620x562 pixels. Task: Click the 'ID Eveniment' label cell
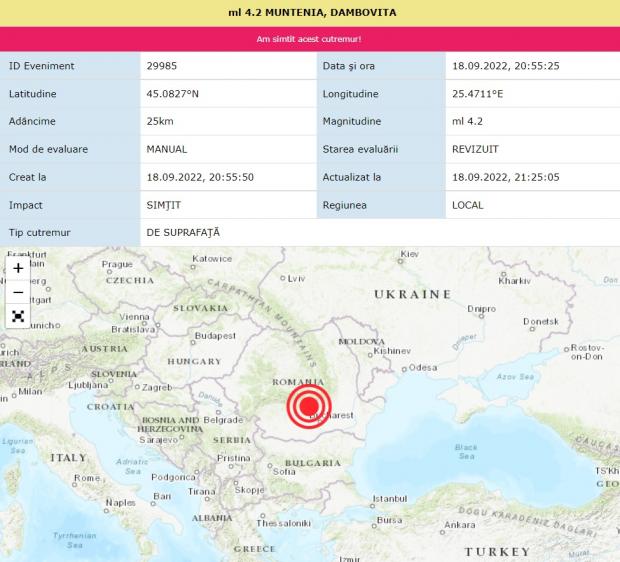coord(70,66)
